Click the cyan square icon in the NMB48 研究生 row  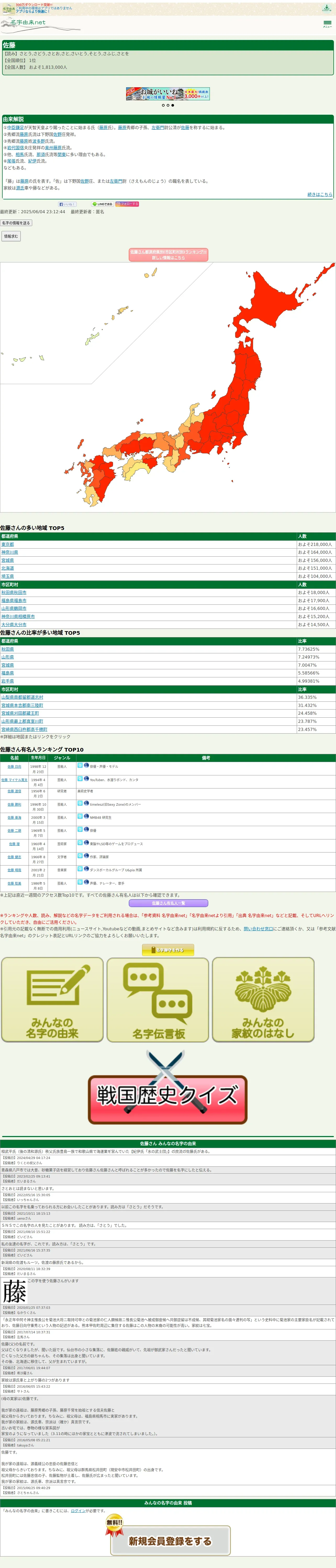[x=80, y=816]
